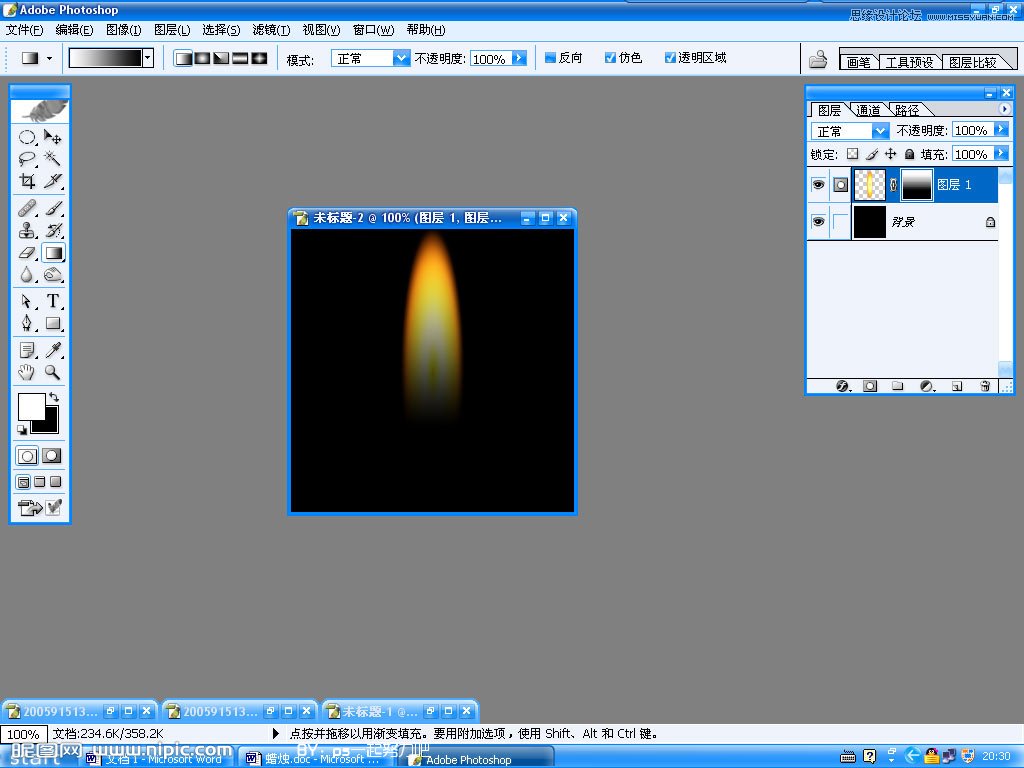The height and width of the screenshot is (768, 1024).
Task: Select the Brush tool
Action: click(52, 209)
